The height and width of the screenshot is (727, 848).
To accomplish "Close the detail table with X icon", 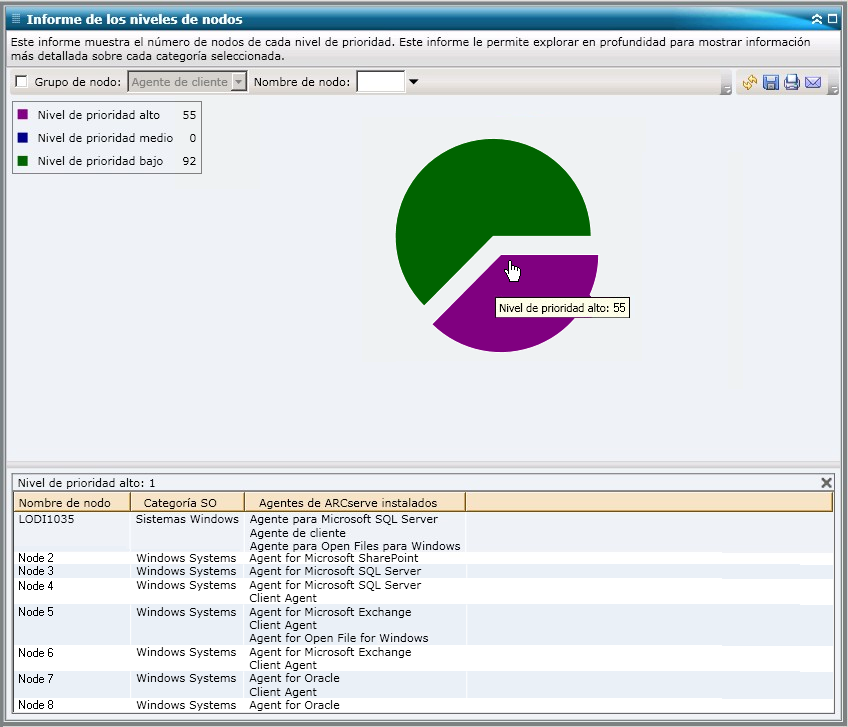I will click(x=826, y=483).
